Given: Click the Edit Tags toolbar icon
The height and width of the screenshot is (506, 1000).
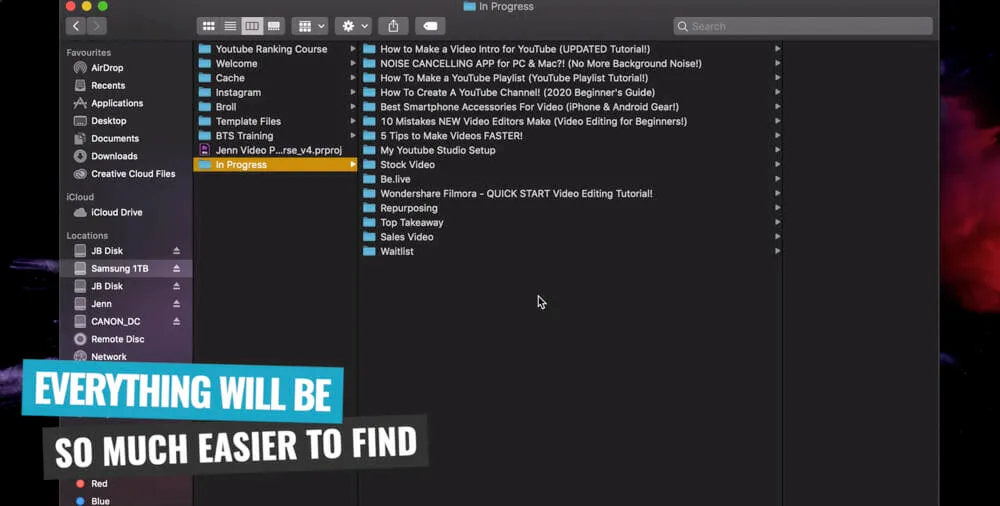Looking at the screenshot, I should pyautogui.click(x=429, y=26).
